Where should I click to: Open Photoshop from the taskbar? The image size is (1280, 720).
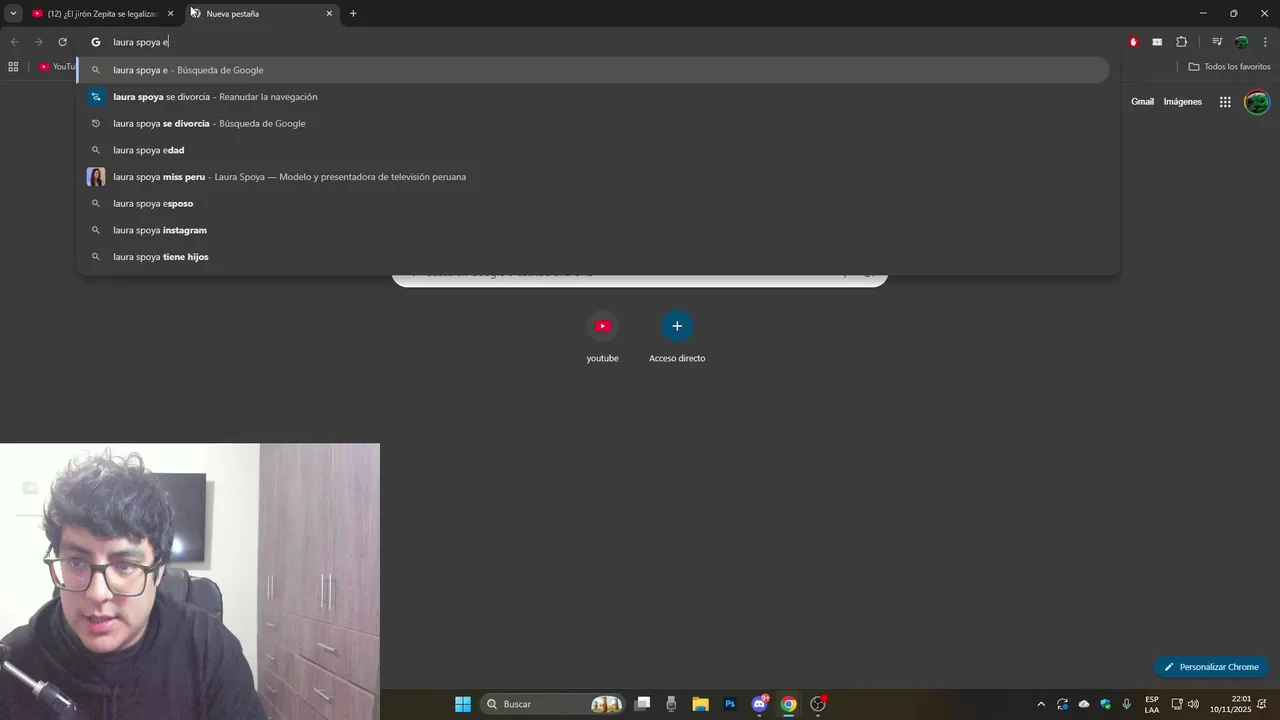pyautogui.click(x=730, y=704)
